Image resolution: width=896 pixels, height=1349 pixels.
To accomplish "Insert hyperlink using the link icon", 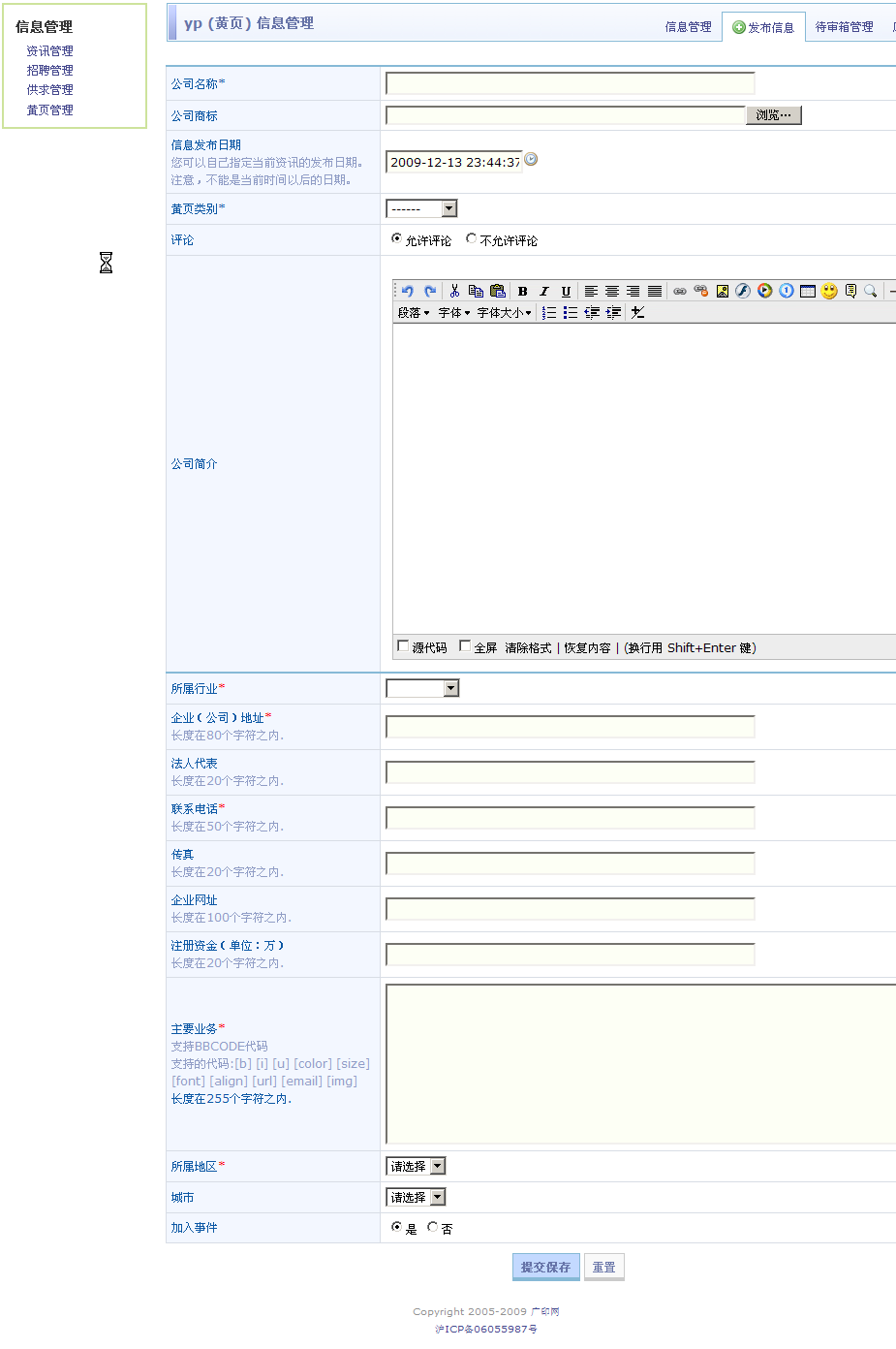I will click(x=680, y=291).
